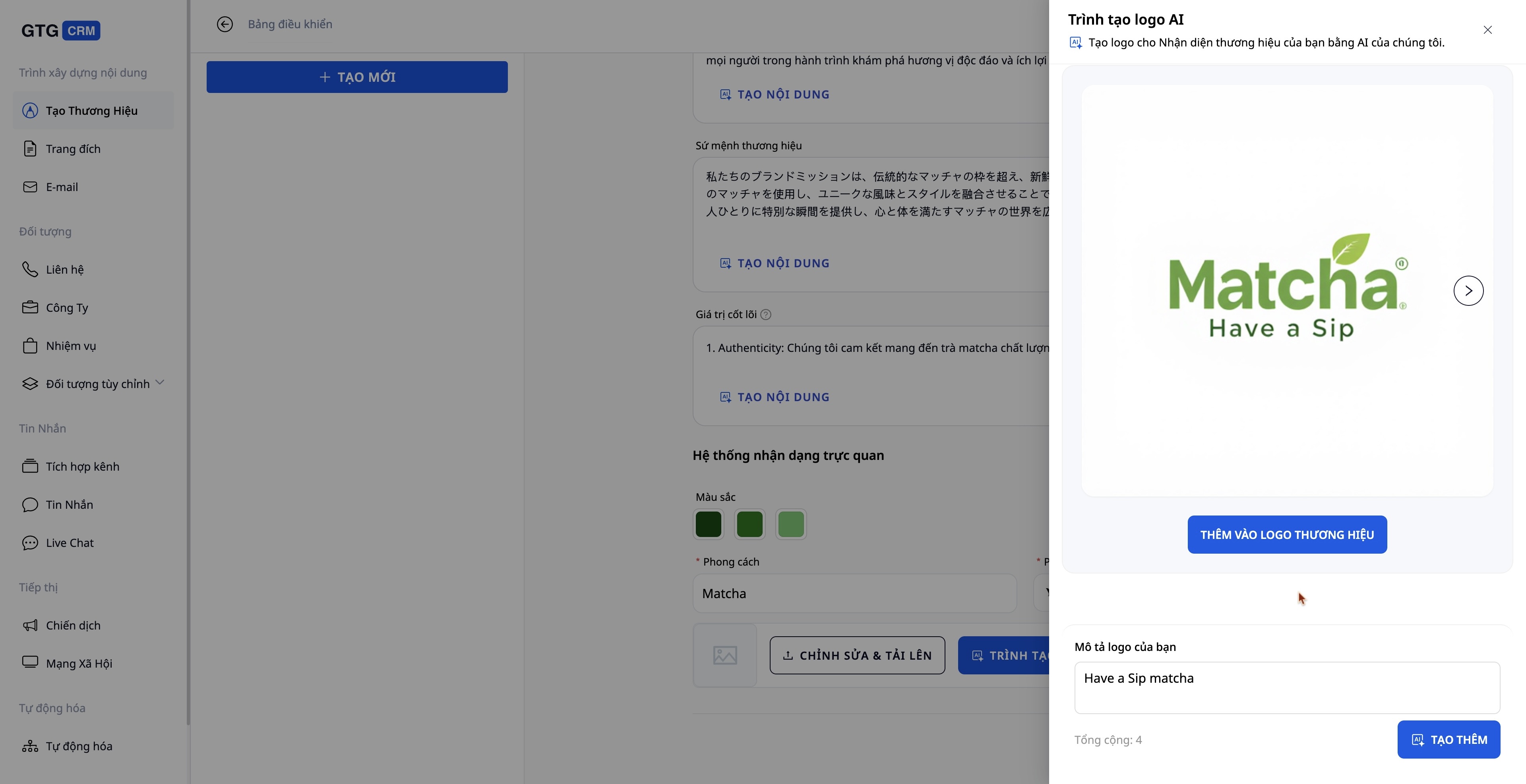
Task: Select the Trang đích menu item
Action: (x=73, y=149)
